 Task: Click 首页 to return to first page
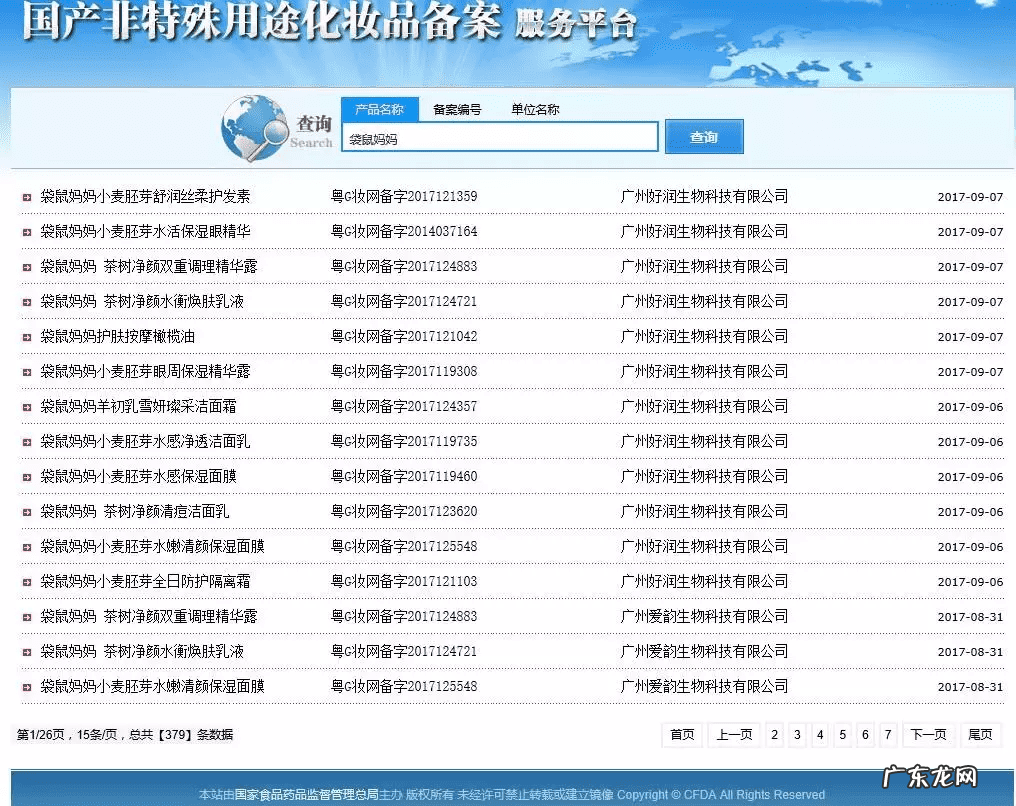682,734
